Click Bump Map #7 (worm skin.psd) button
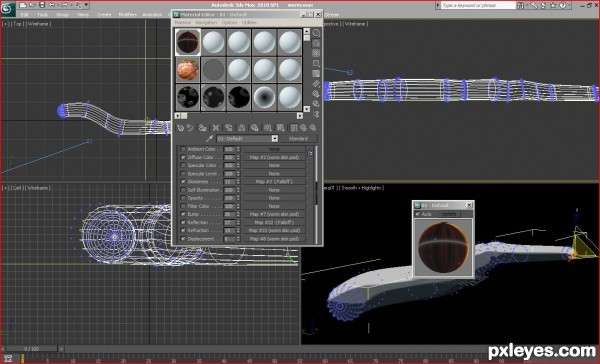The width and height of the screenshot is (600, 364). 274,214
